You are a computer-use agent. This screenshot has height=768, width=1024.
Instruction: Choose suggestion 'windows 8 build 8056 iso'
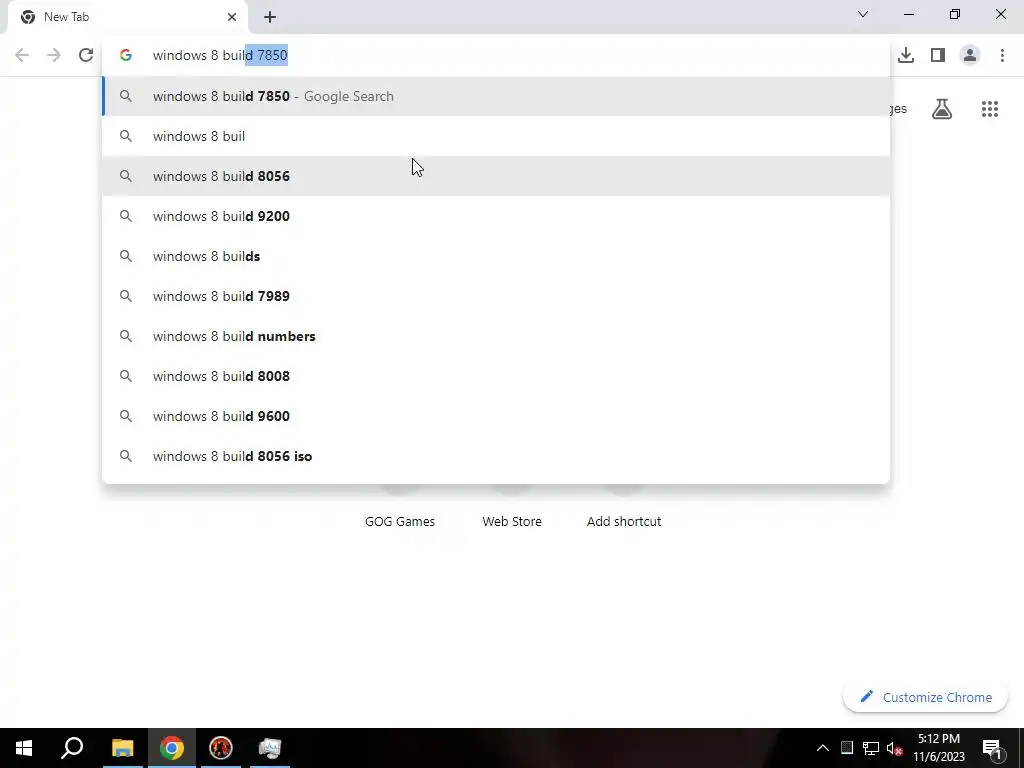click(x=496, y=456)
